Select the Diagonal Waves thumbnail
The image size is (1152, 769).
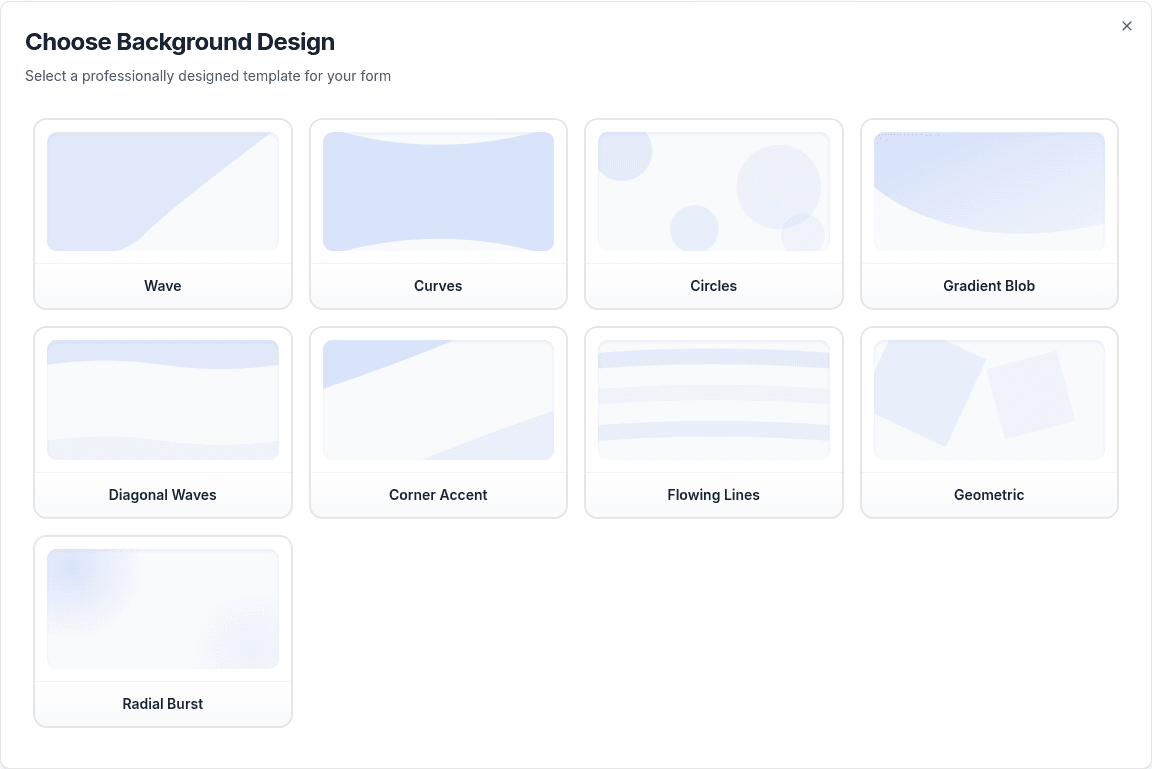[x=163, y=399]
